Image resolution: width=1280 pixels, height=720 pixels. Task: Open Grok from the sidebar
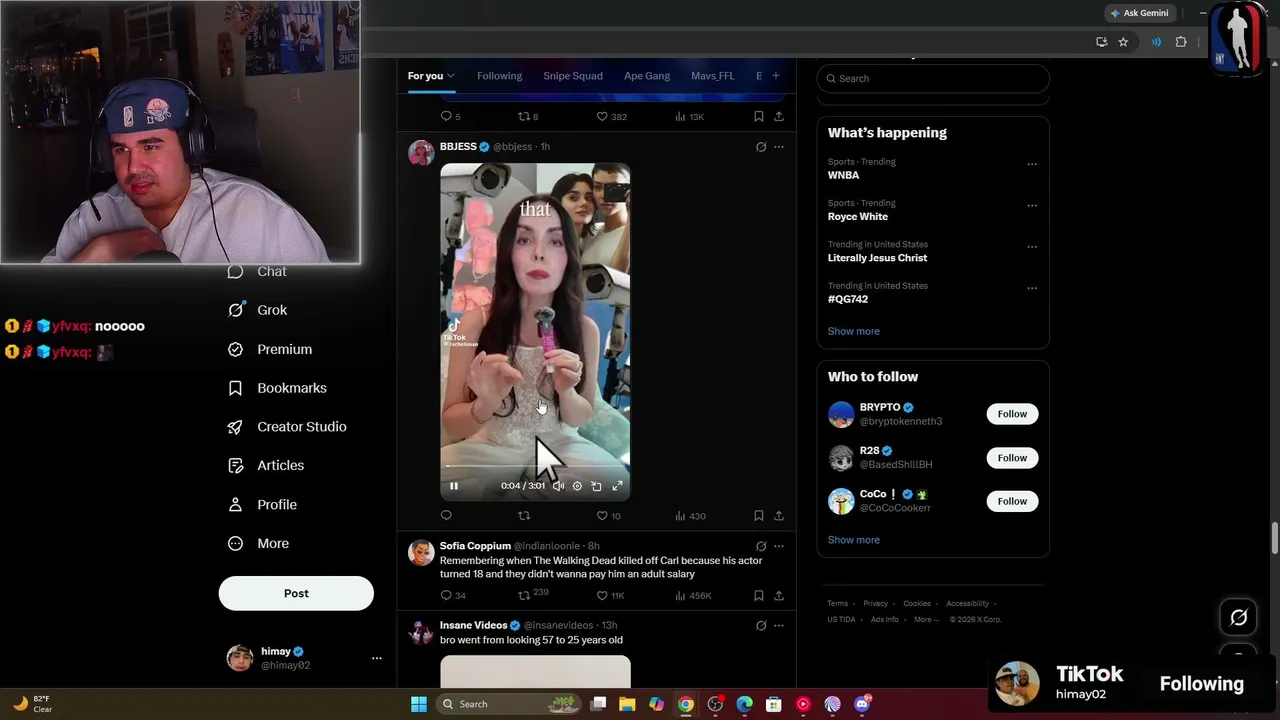click(257, 310)
